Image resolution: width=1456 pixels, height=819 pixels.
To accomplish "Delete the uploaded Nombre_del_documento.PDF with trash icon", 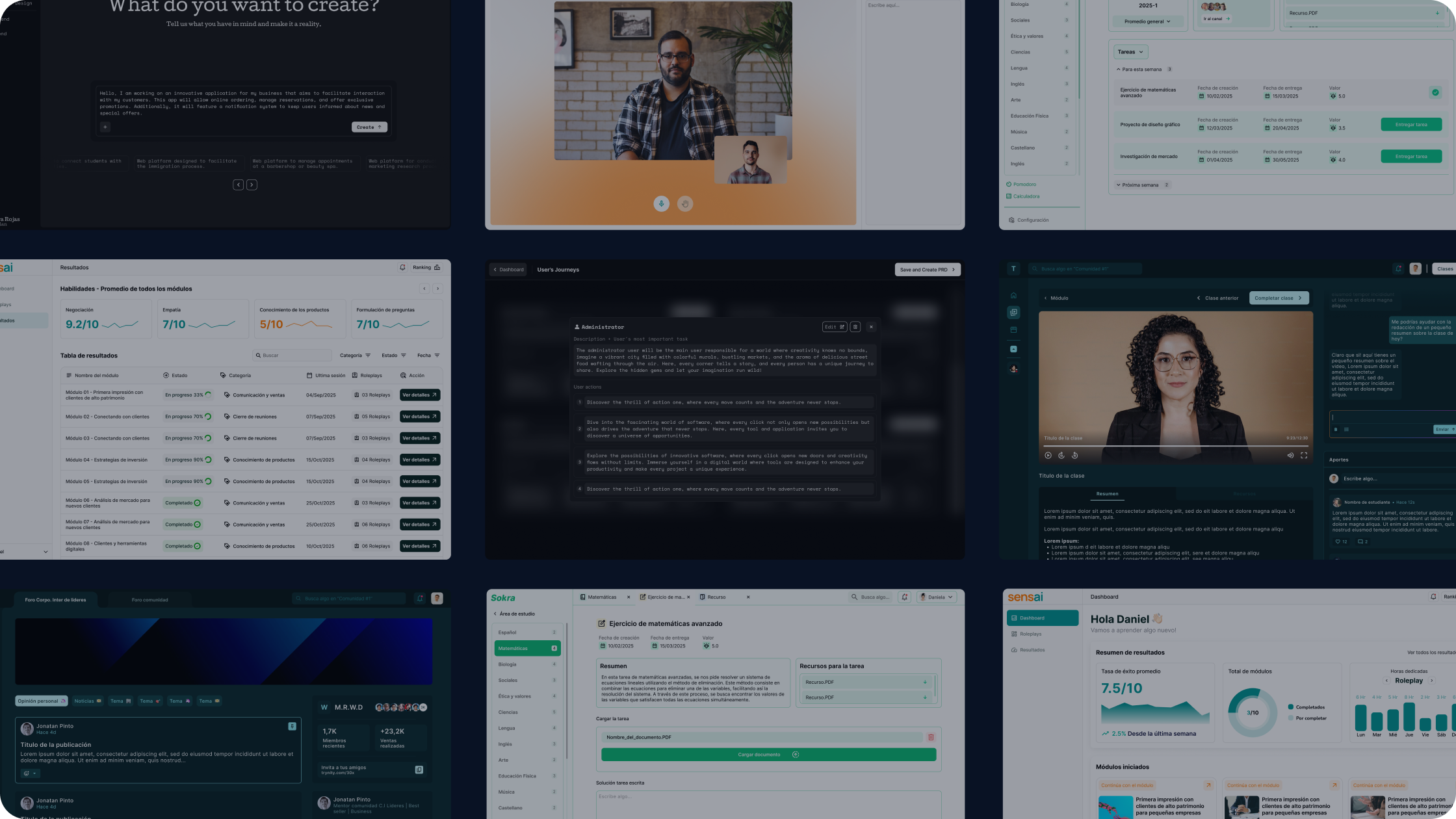I will (931, 737).
